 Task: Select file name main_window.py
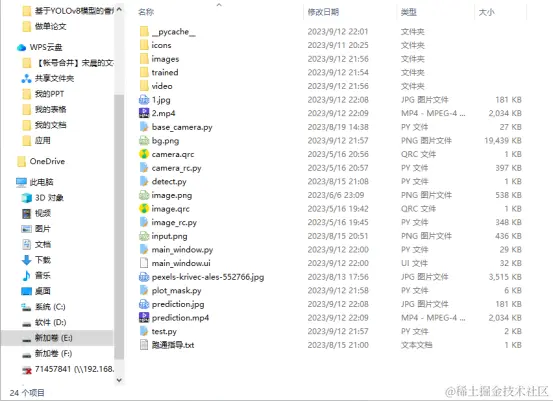[182, 250]
